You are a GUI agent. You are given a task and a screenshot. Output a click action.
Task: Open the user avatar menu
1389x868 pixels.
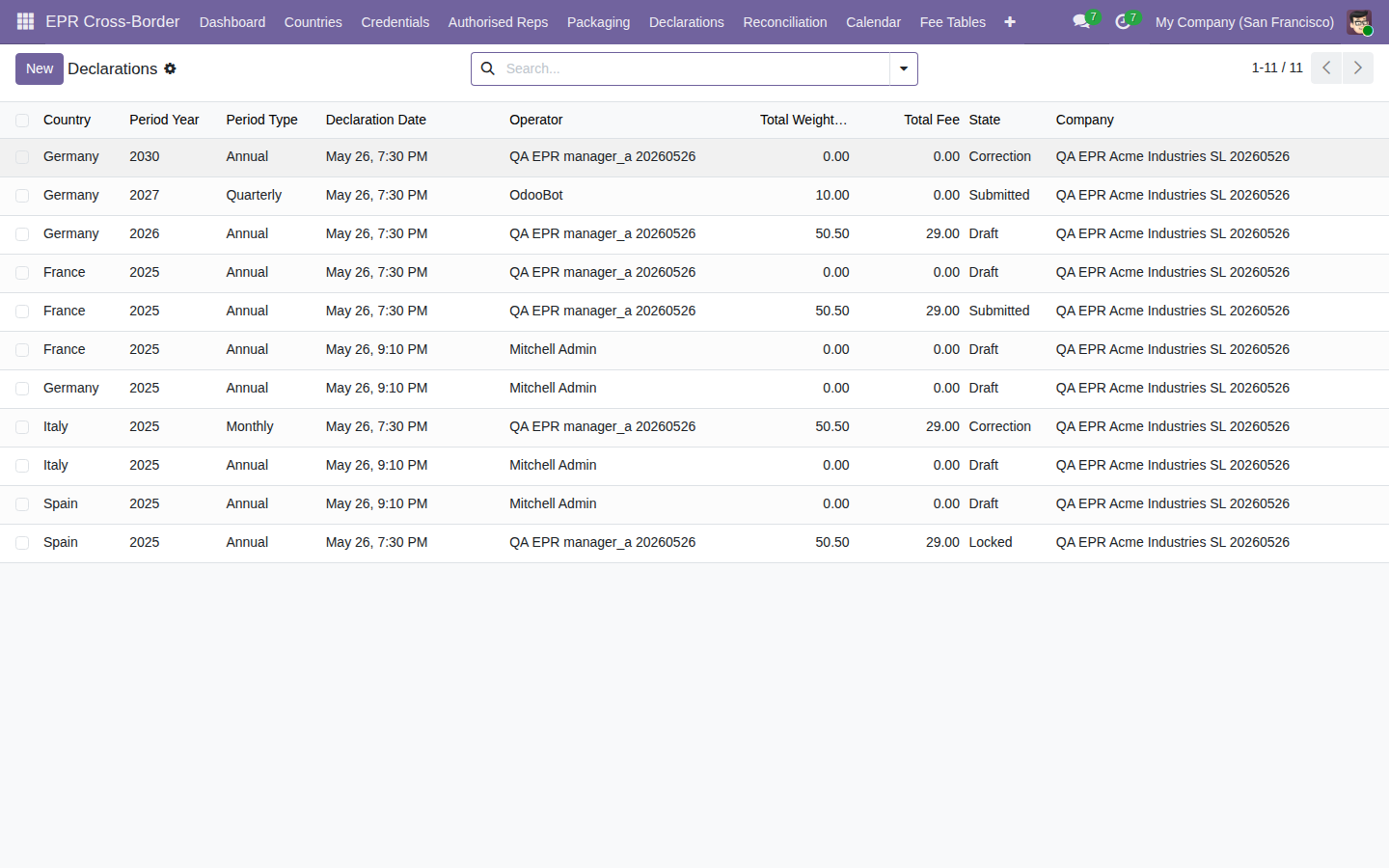1359,22
